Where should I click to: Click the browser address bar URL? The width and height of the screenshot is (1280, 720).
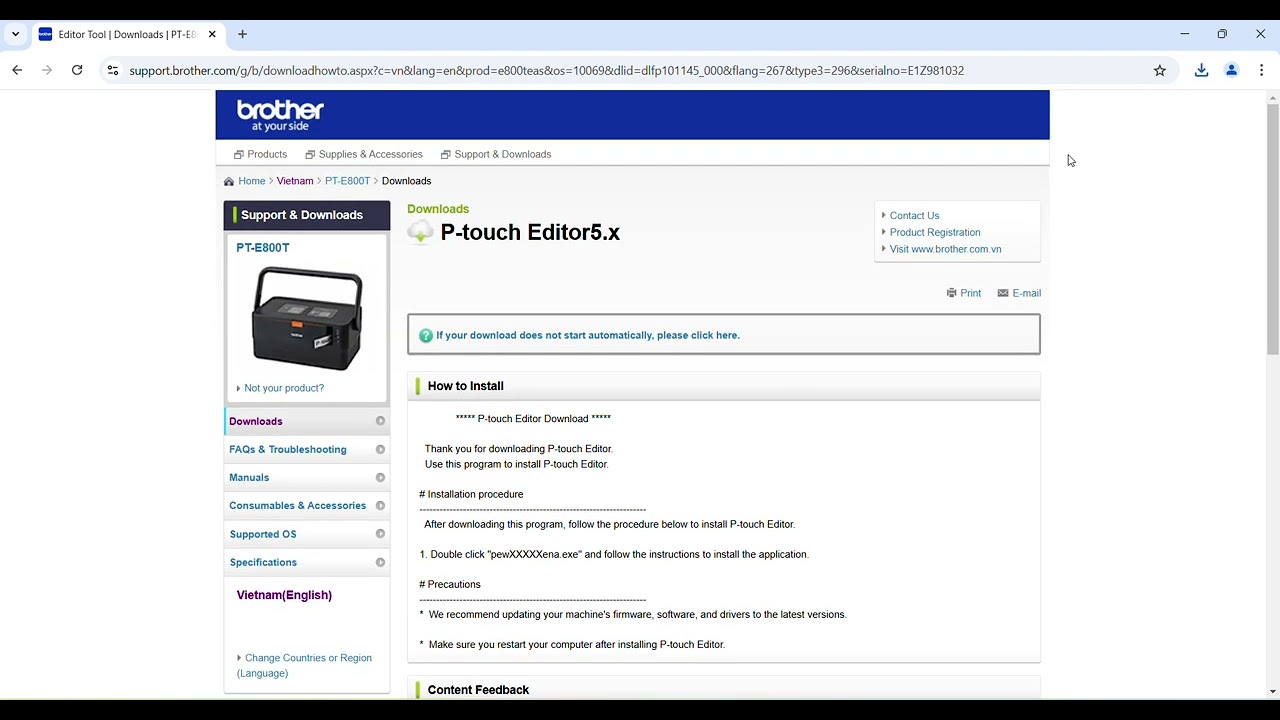(x=546, y=70)
